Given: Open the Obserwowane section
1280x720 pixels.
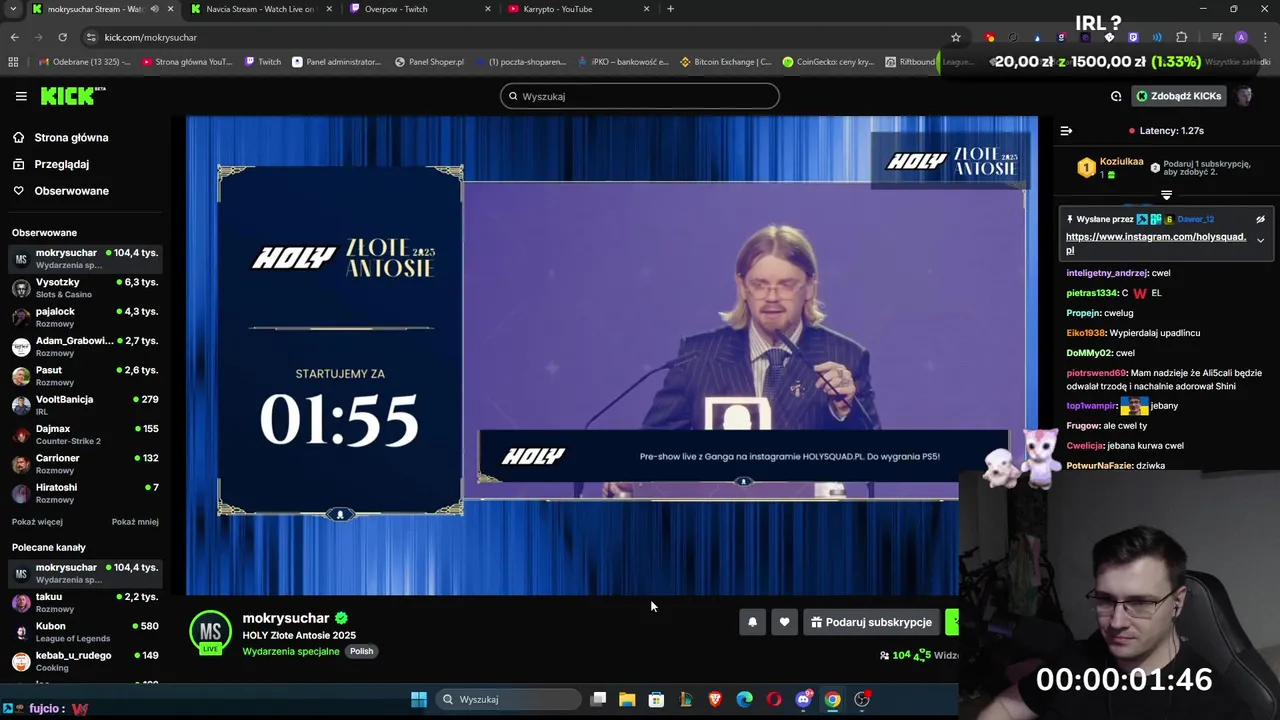Looking at the screenshot, I should (71, 191).
